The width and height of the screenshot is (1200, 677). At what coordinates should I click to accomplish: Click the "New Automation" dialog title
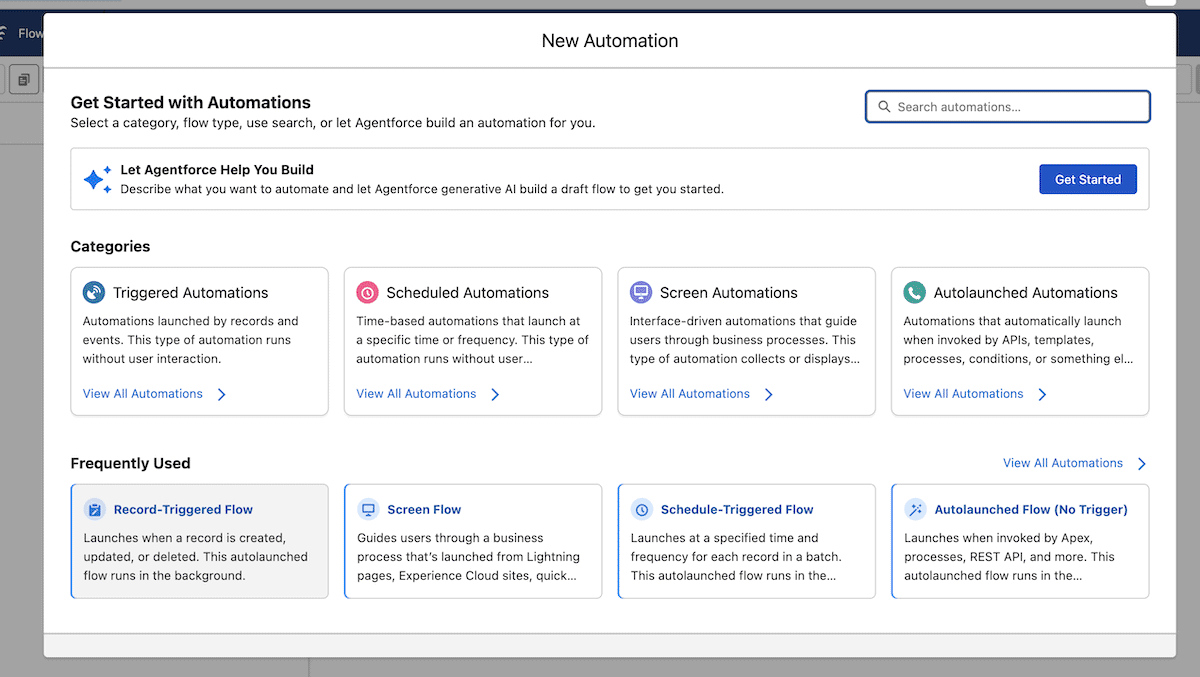tap(610, 41)
